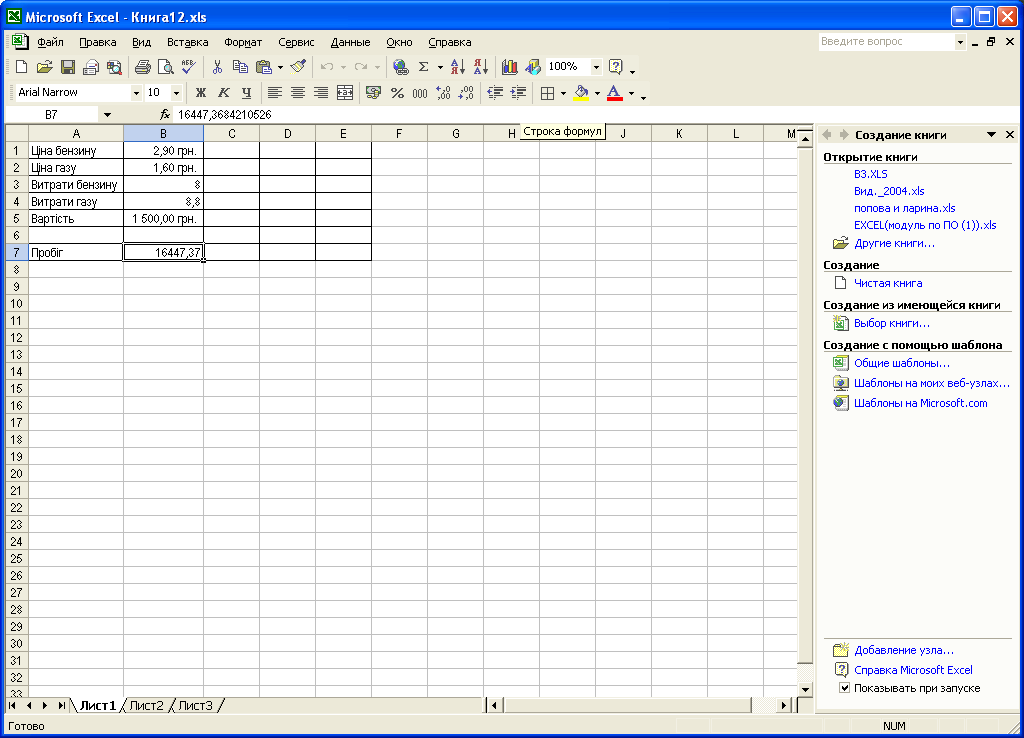Click the 'Введите вопрос' help box
1024x738 pixels.
[x=886, y=41]
